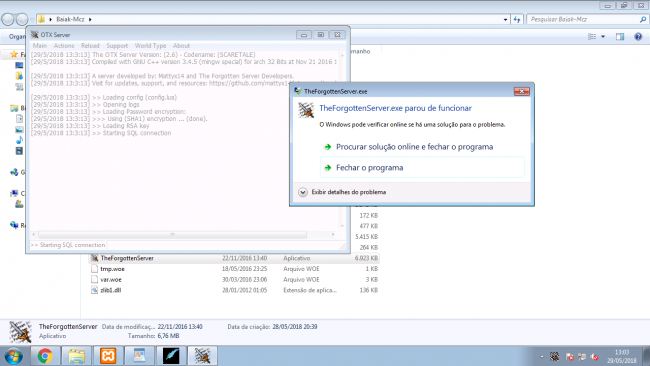Toggle the Explorer preview pane

tap(620, 36)
